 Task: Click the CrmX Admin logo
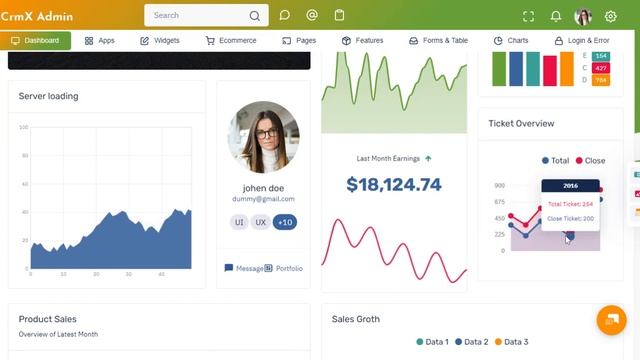(37, 16)
